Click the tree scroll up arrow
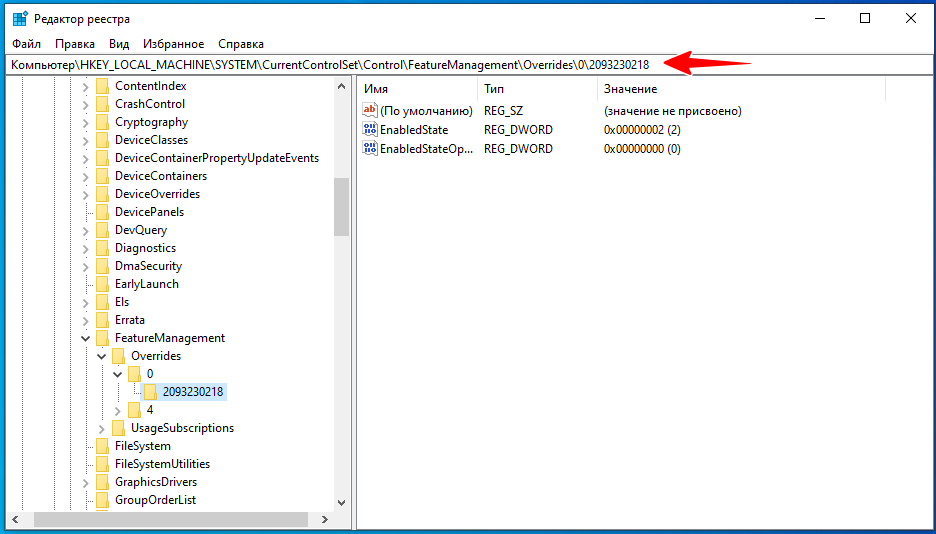 click(x=341, y=87)
